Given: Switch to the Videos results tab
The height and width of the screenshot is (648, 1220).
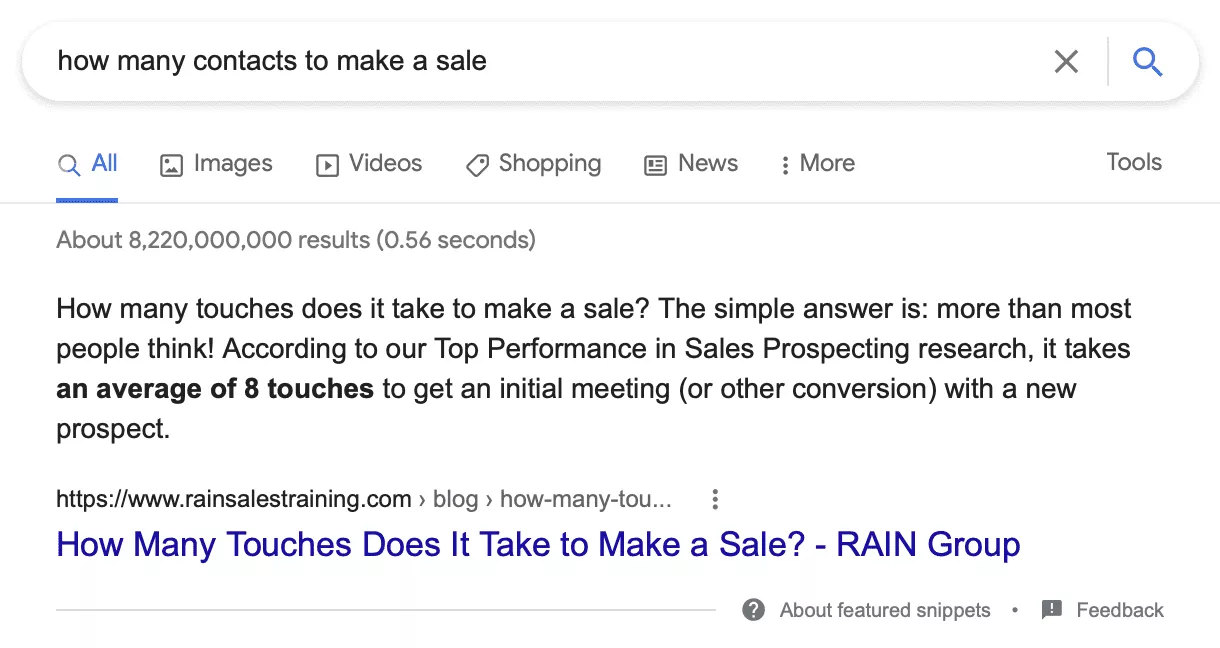Looking at the screenshot, I should point(369,164).
